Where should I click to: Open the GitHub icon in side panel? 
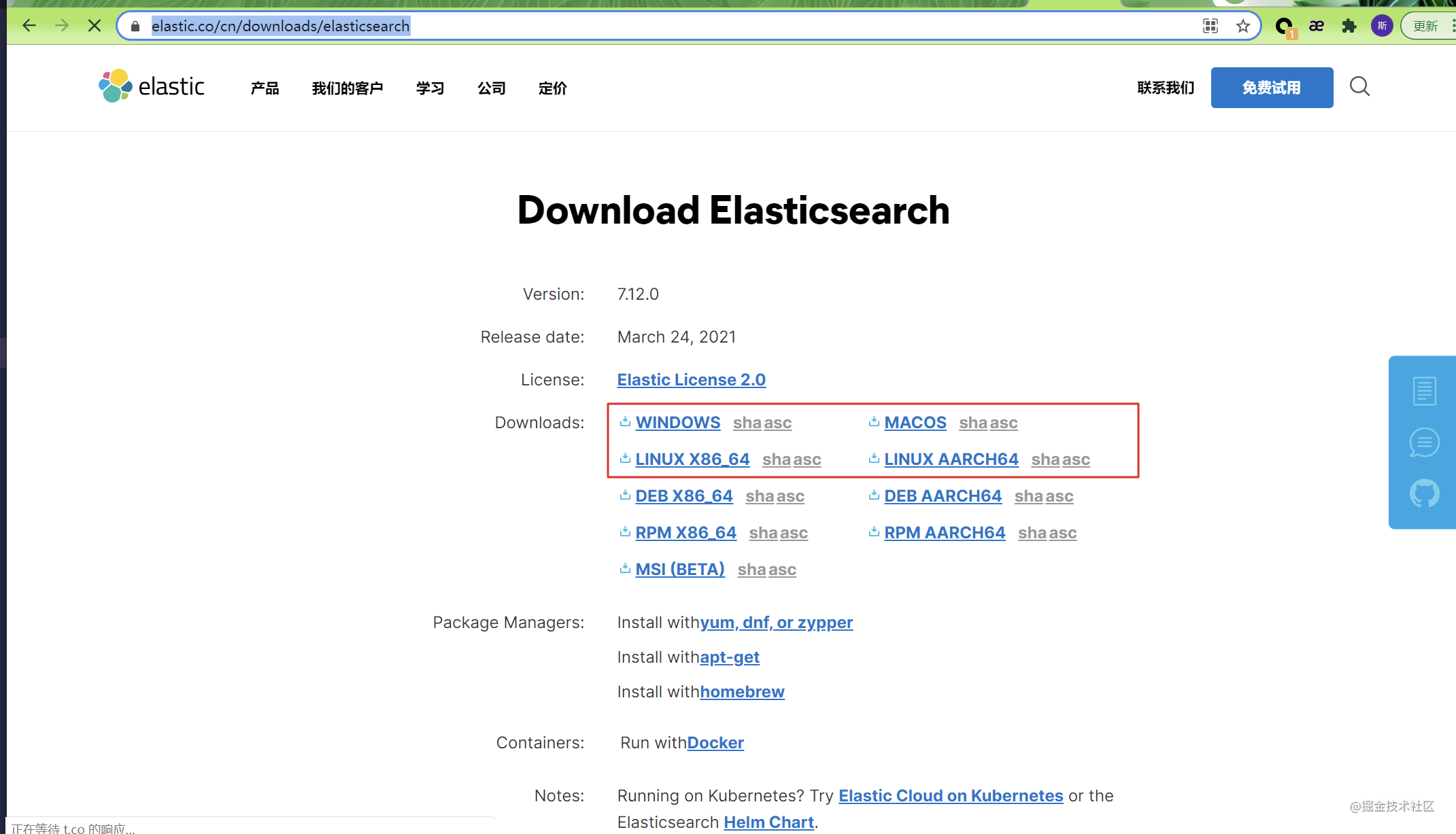coord(1424,493)
